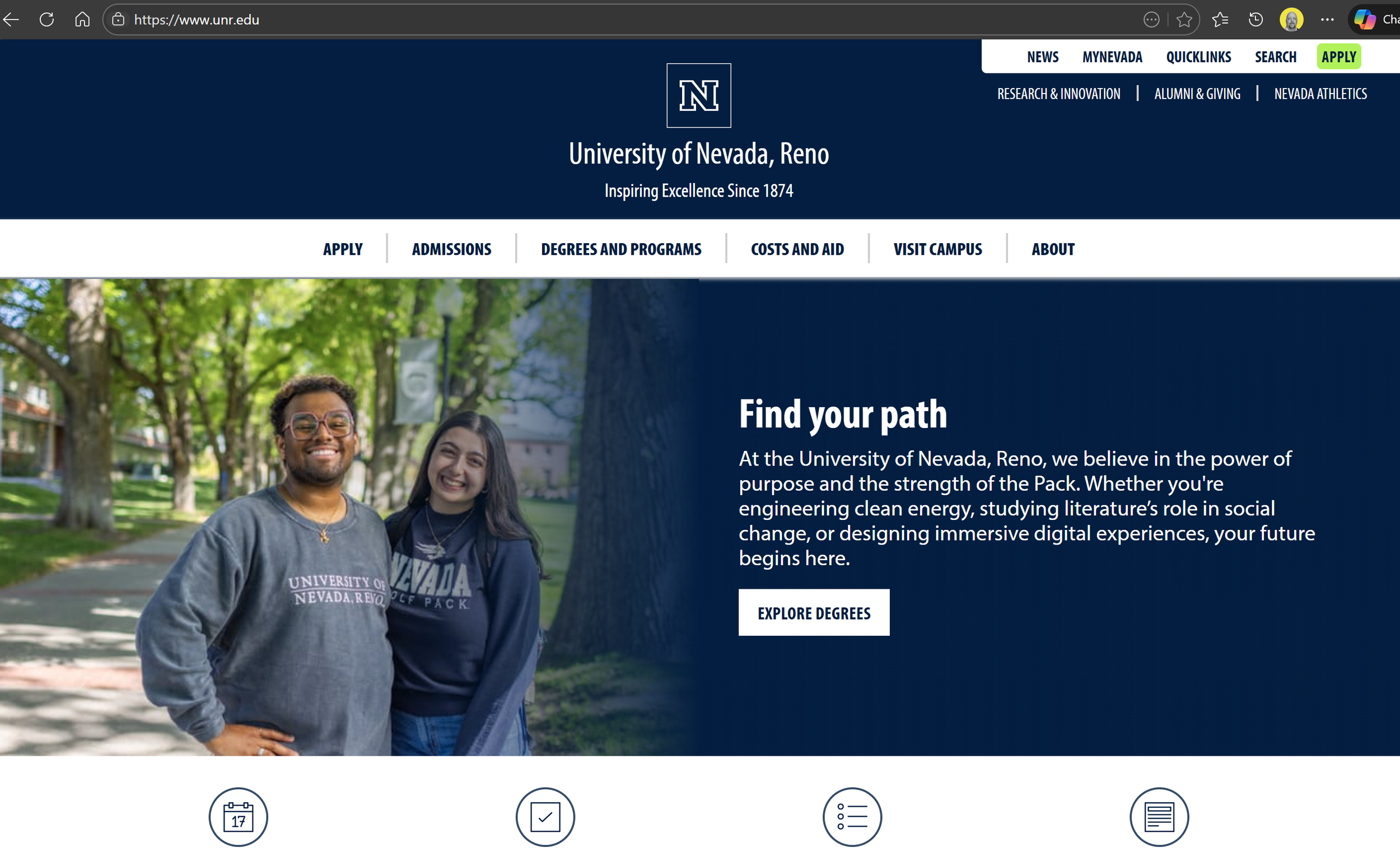Image resolution: width=1400 pixels, height=861 pixels.
Task: Open the NEVADA ATHLETICS link
Action: point(1320,94)
